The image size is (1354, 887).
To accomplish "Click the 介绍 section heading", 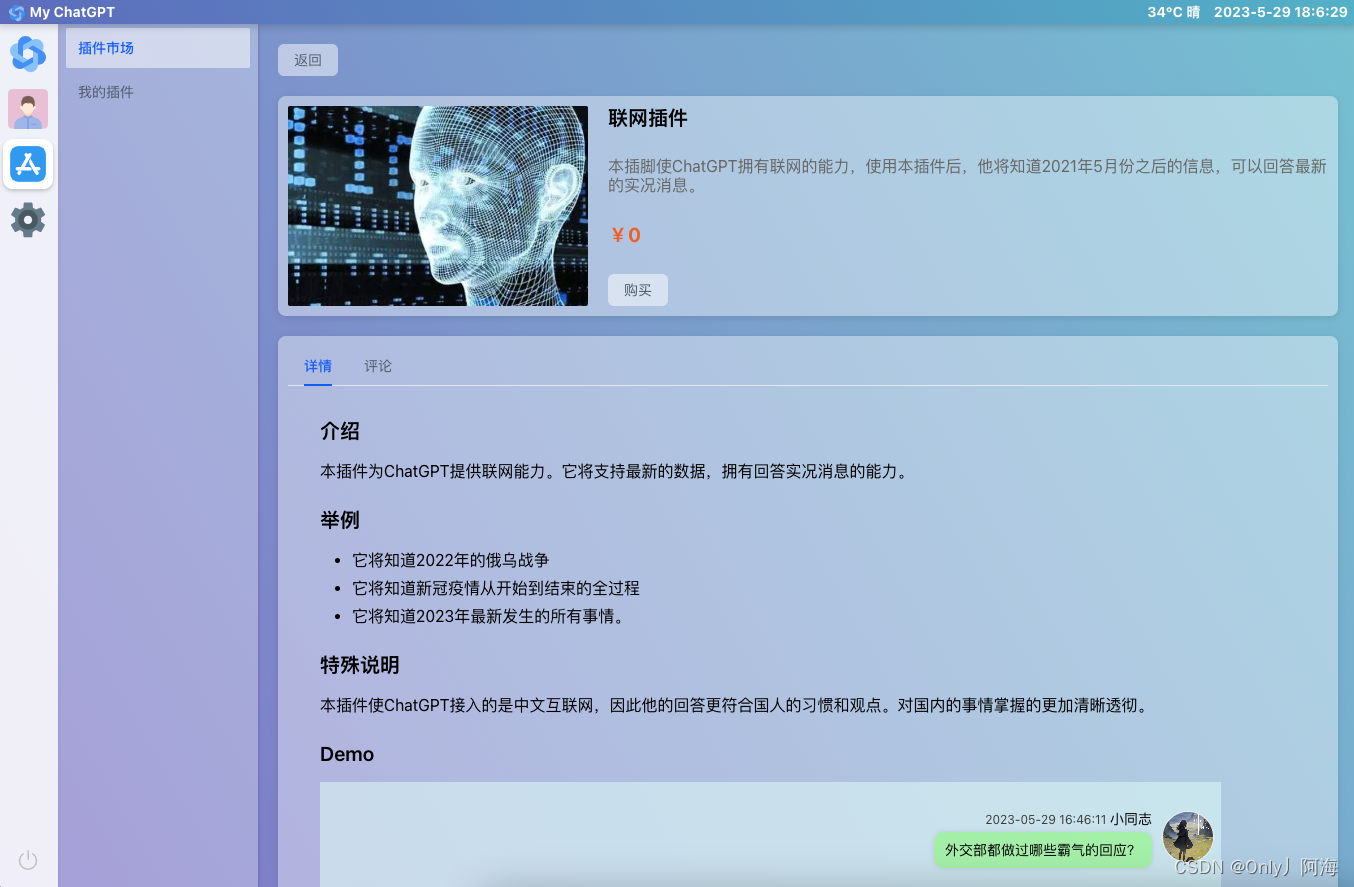I will click(340, 431).
